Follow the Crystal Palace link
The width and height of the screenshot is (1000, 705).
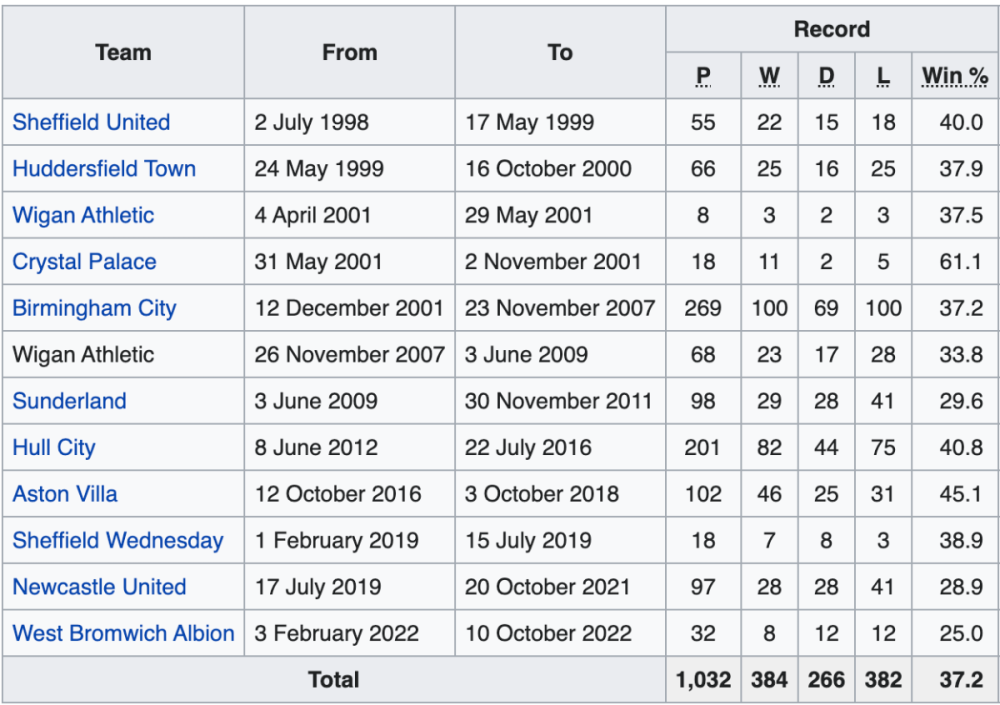(84, 262)
